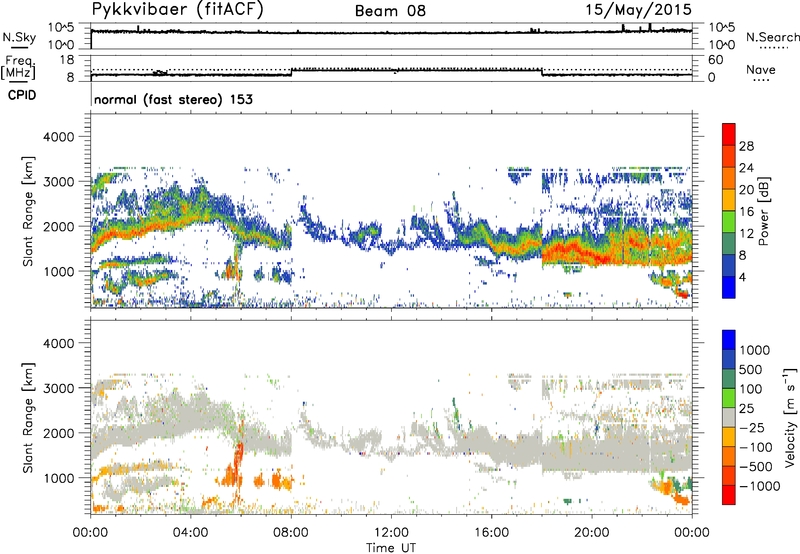The image size is (800, 554).
Task: Pick the bright blue top Velocity colorbar swatch
Action: pyautogui.click(x=729, y=340)
